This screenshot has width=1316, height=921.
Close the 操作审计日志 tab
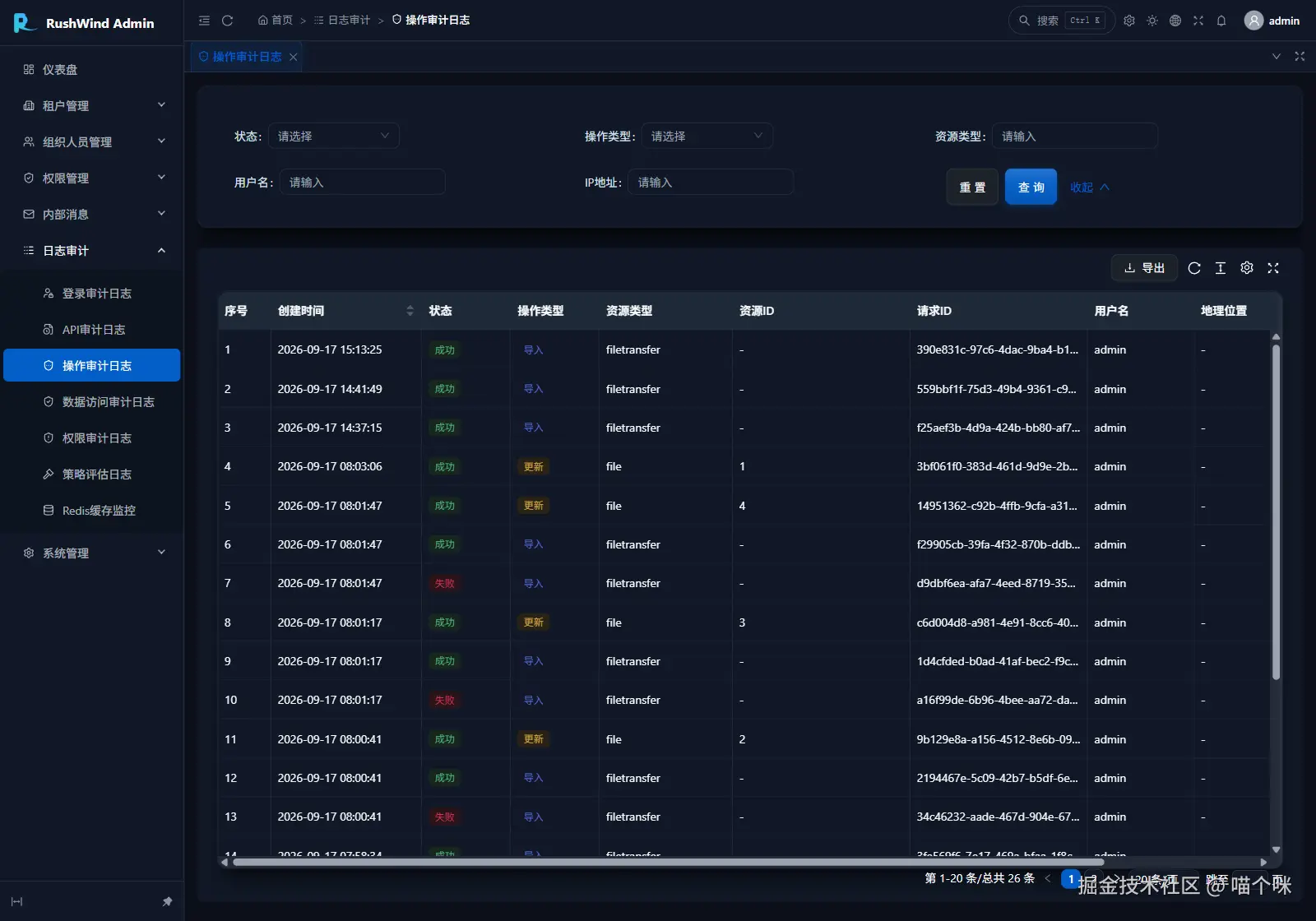point(293,57)
